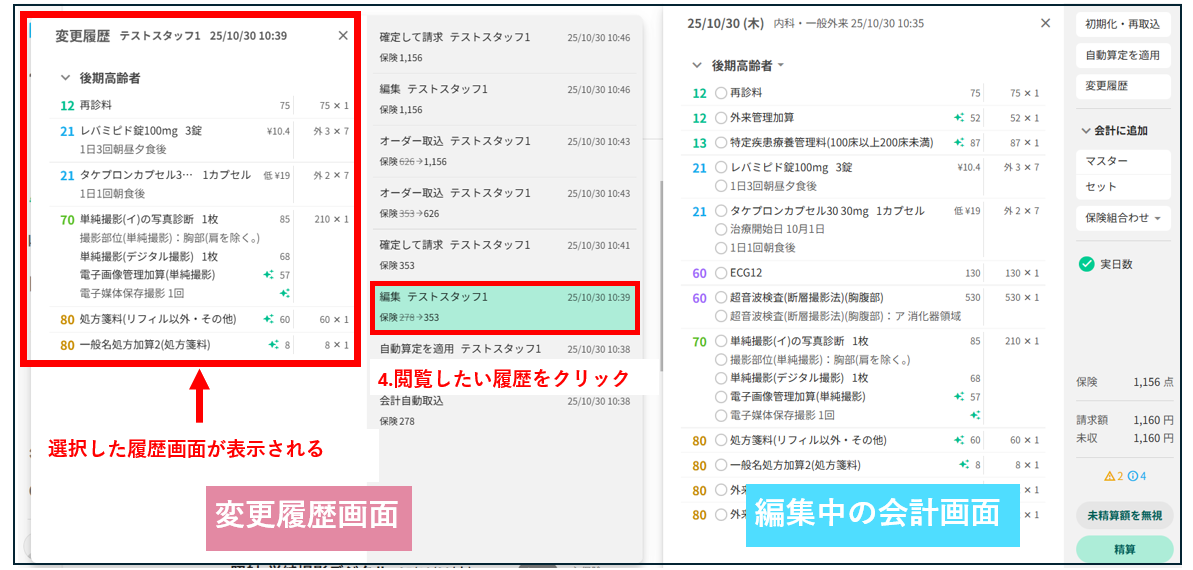
Task: Click sparkle icon beside 電子媒体保存撮影 in 変更履歴 panel
Action: [285, 293]
